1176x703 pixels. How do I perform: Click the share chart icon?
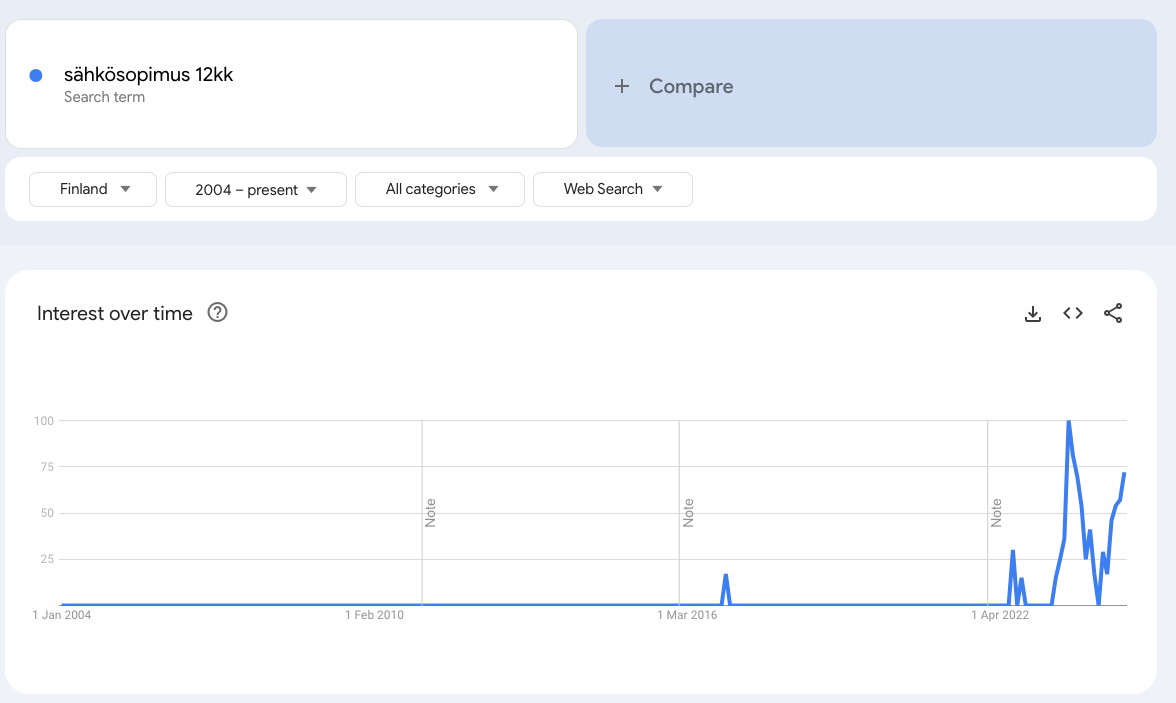(x=1113, y=314)
